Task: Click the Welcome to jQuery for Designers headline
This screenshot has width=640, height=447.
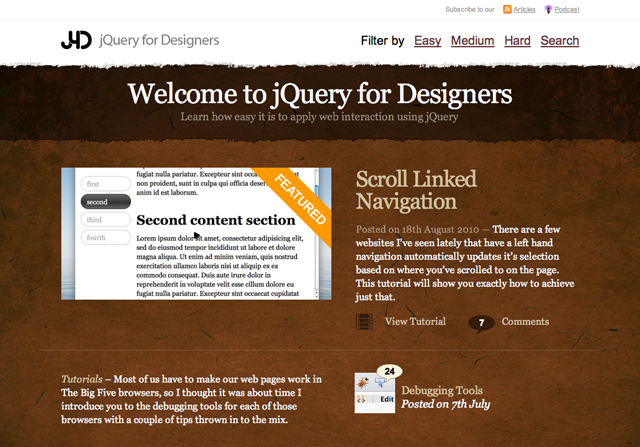Action: pyautogui.click(x=320, y=94)
